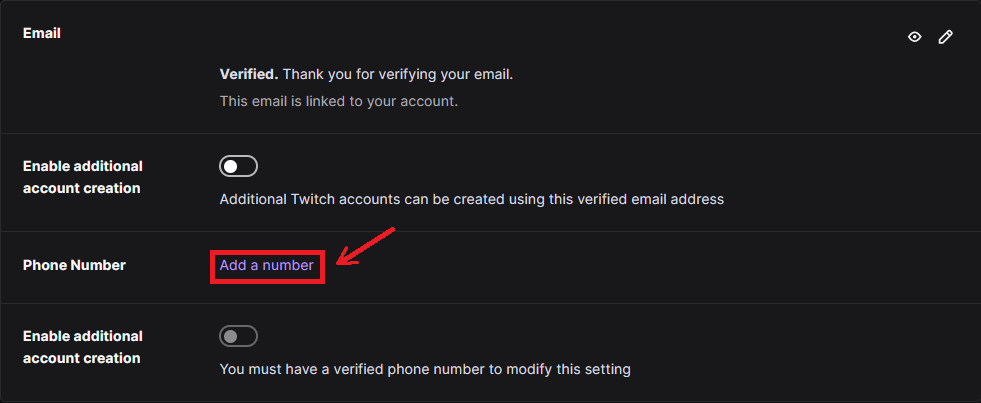Click the Additional Twitch accounts description text
The image size is (981, 403).
tap(472, 200)
